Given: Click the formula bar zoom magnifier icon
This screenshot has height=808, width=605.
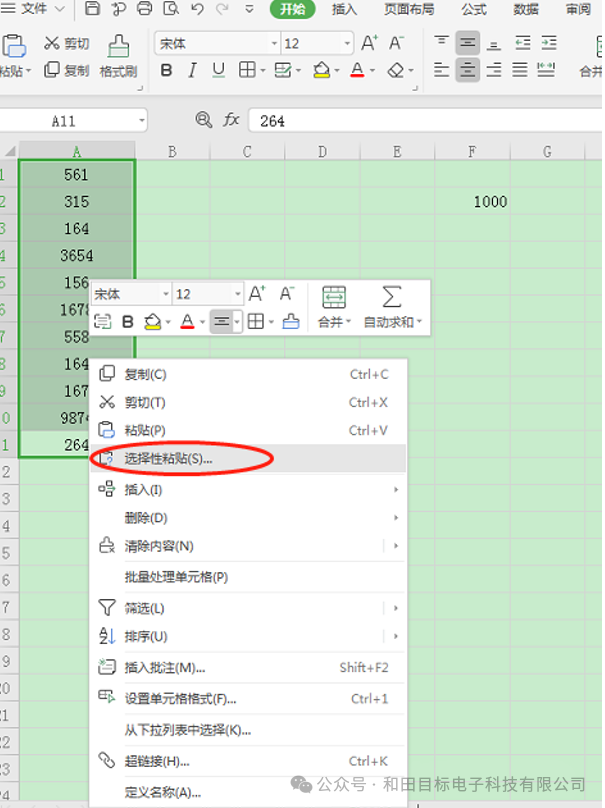Looking at the screenshot, I should [204, 121].
